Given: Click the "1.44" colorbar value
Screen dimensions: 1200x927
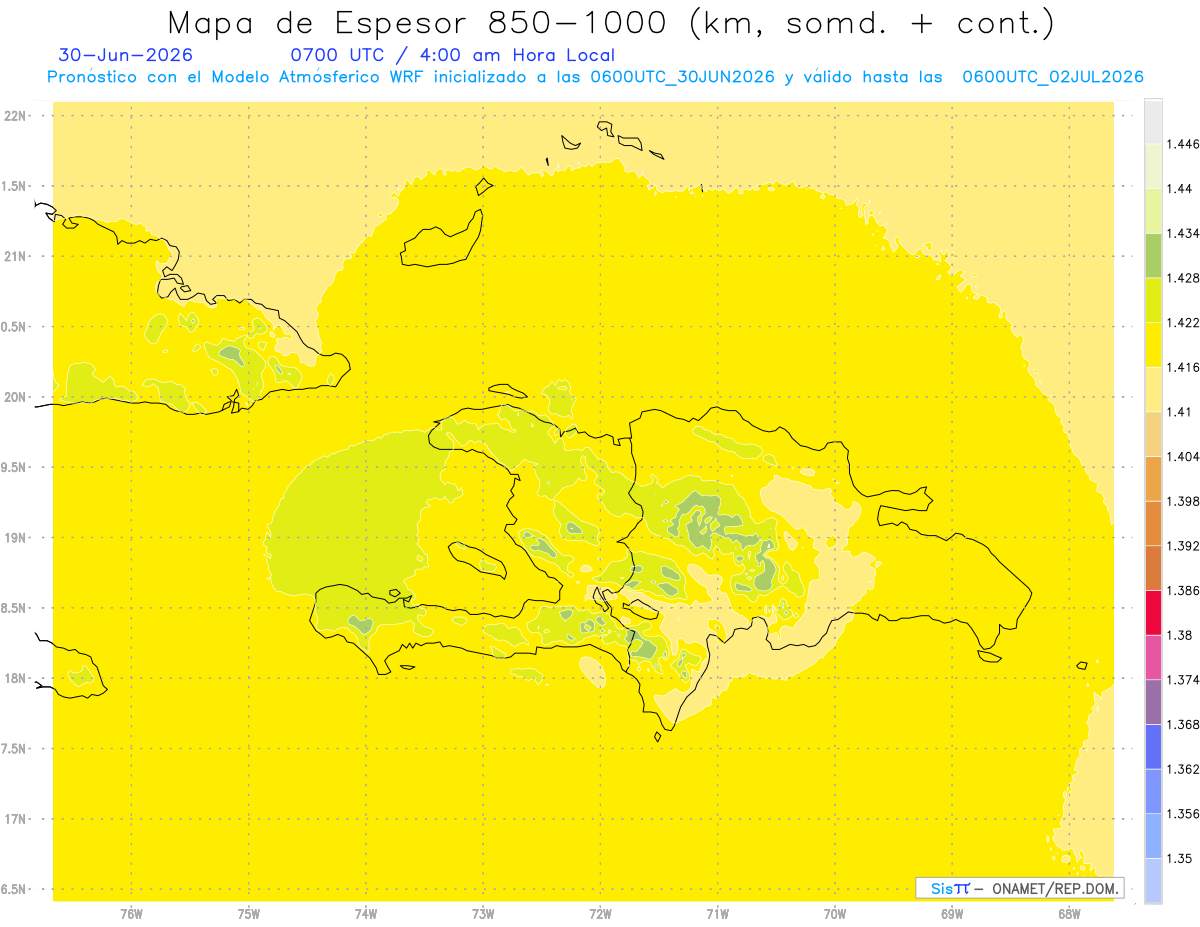Looking at the screenshot, I should [1179, 188].
